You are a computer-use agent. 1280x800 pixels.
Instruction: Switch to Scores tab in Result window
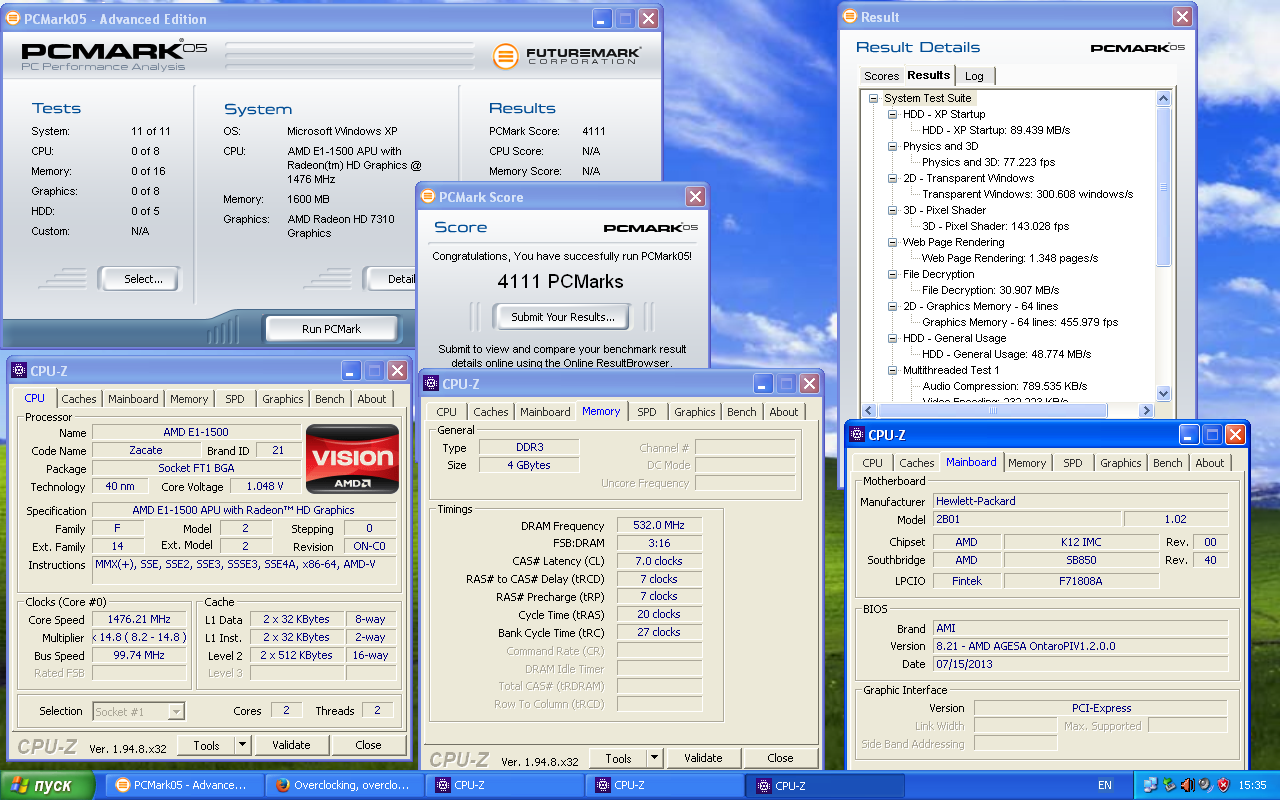tap(881, 76)
